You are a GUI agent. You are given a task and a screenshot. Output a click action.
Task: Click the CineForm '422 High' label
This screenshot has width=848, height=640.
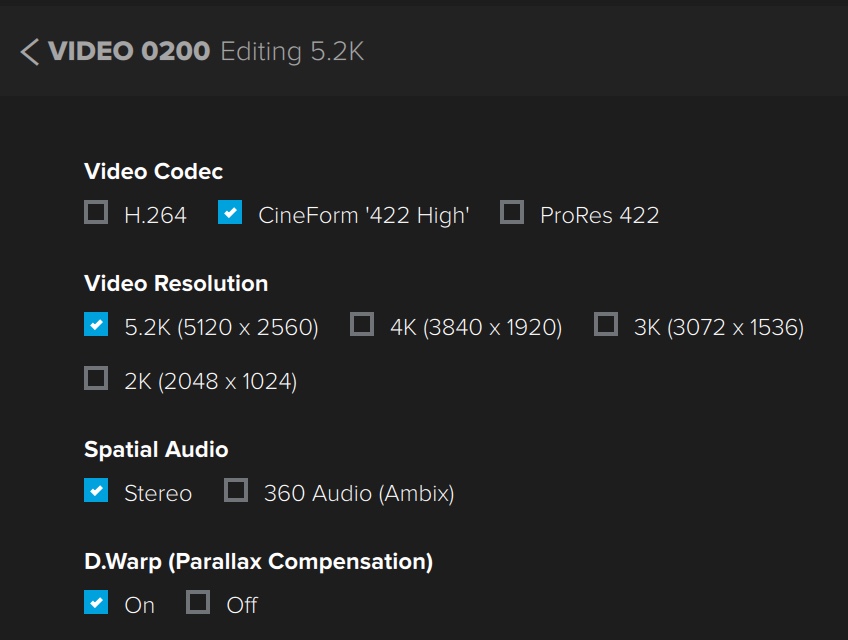(364, 215)
